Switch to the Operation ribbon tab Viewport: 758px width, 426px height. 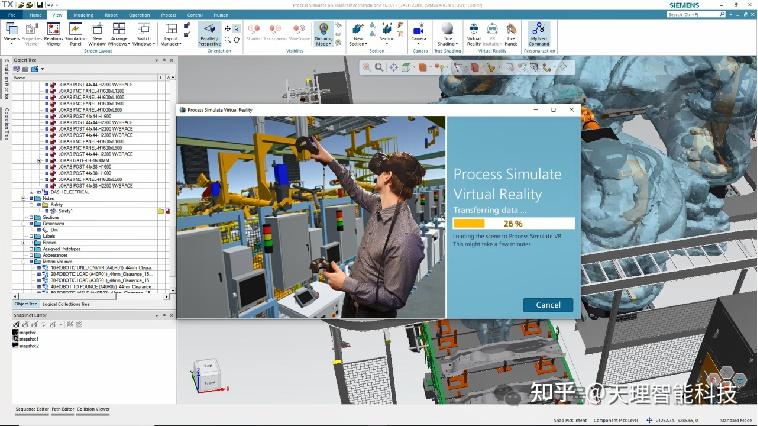coord(139,15)
